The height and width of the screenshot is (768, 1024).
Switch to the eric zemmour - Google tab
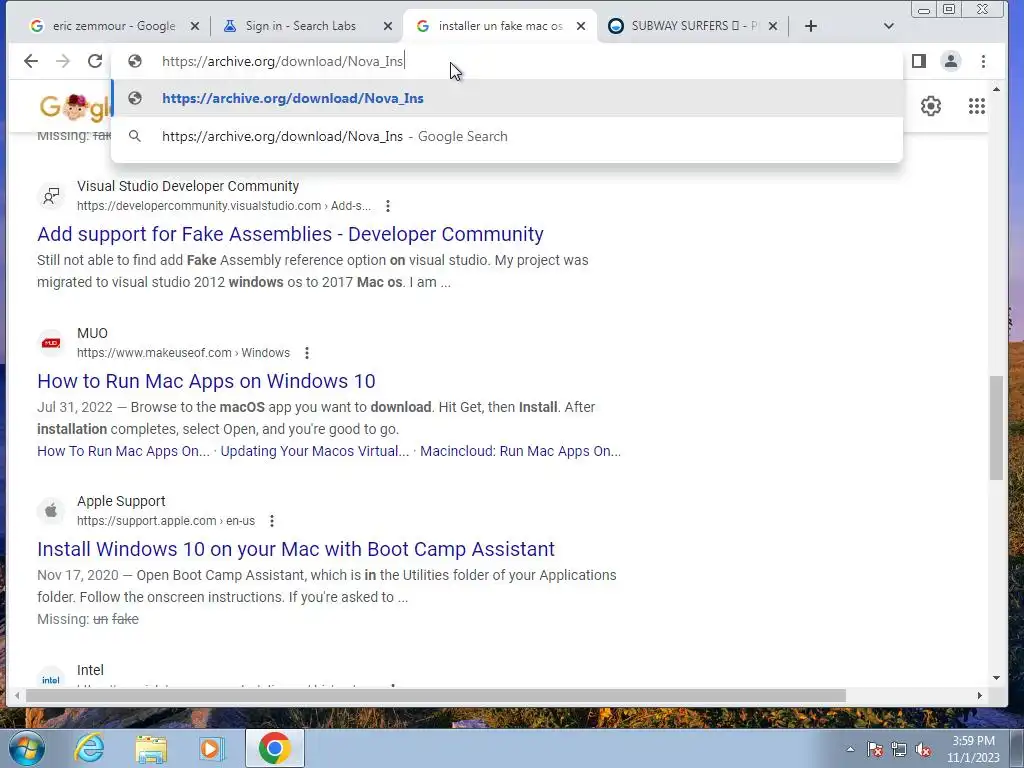coord(114,26)
